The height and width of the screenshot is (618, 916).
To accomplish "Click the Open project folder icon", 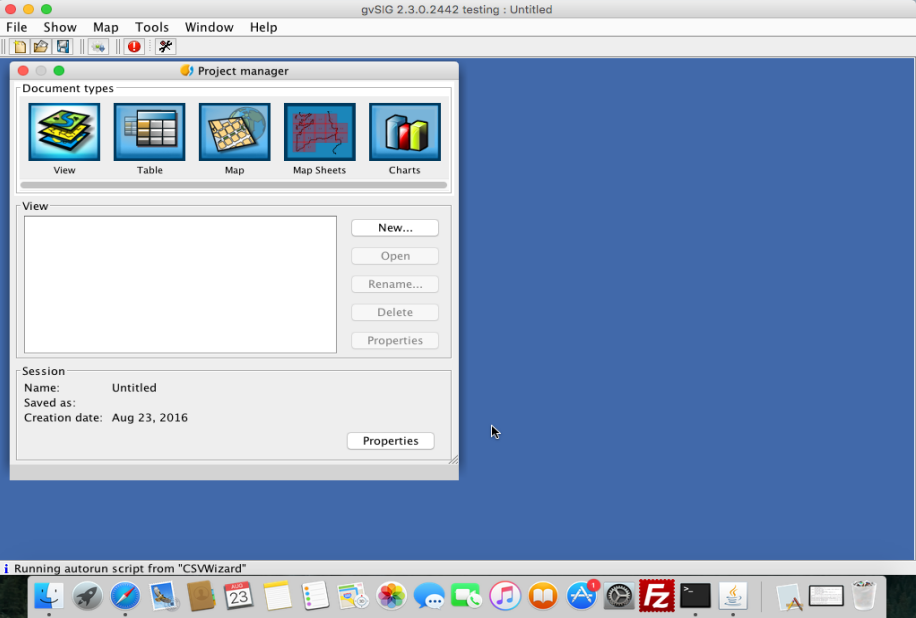I will coord(41,47).
